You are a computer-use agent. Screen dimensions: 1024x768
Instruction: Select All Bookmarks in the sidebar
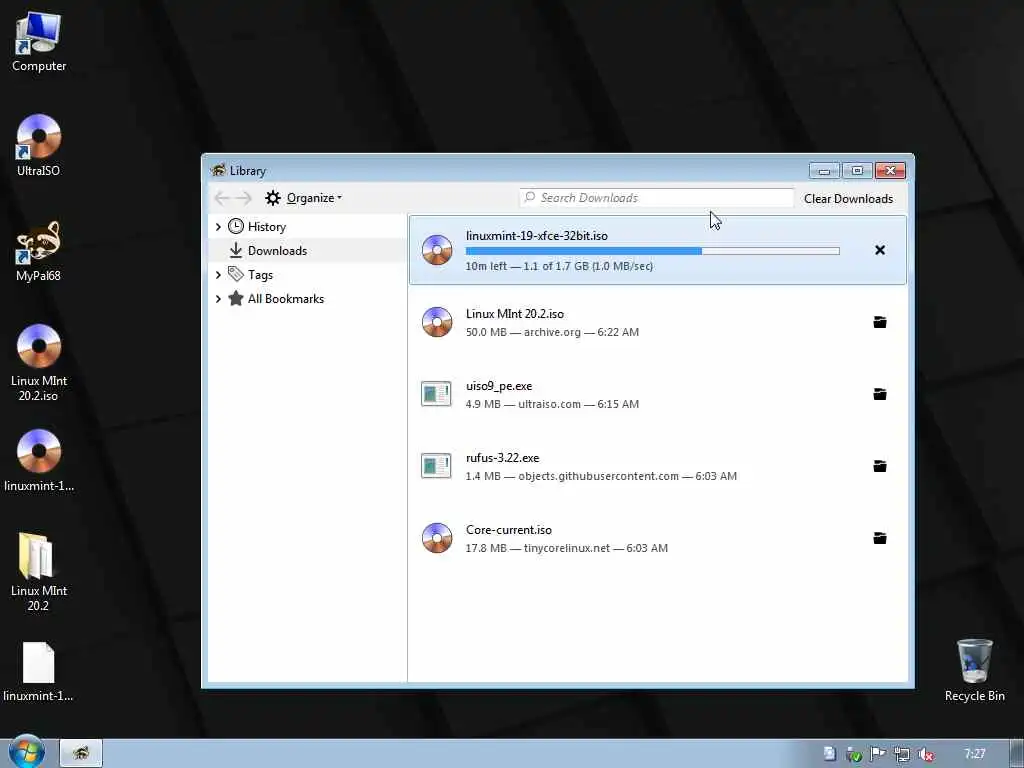click(285, 299)
